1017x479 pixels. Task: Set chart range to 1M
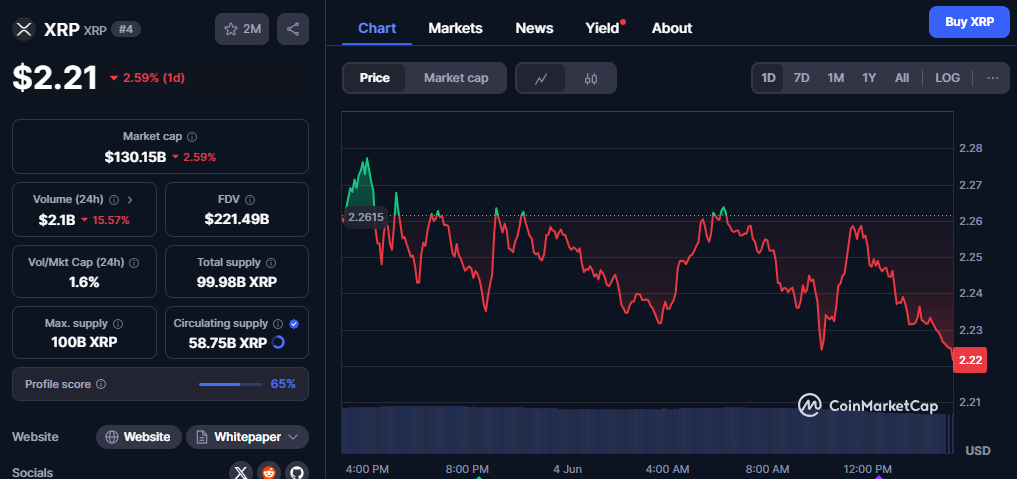pos(835,78)
